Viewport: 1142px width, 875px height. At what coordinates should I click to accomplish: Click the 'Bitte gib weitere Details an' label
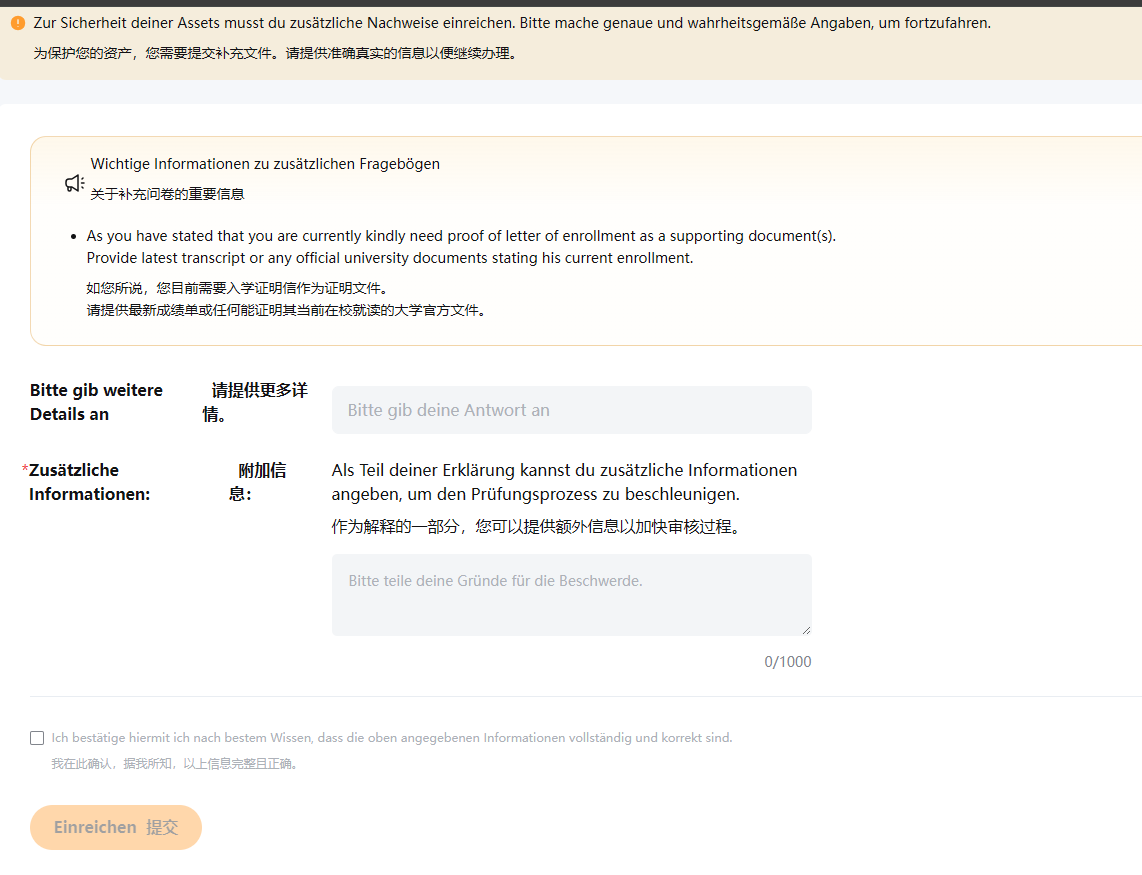96,402
